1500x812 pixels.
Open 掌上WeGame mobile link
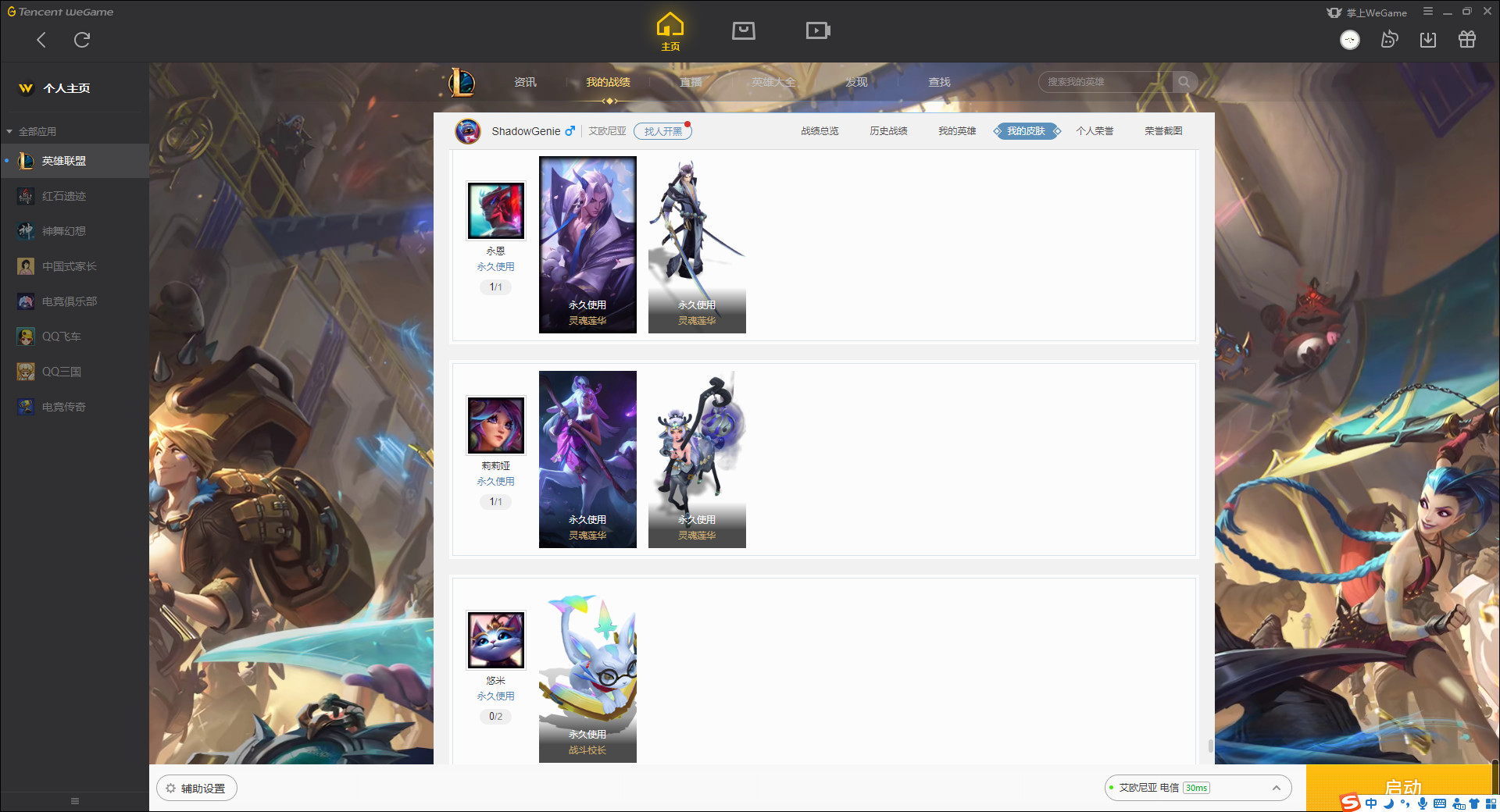[1367, 12]
